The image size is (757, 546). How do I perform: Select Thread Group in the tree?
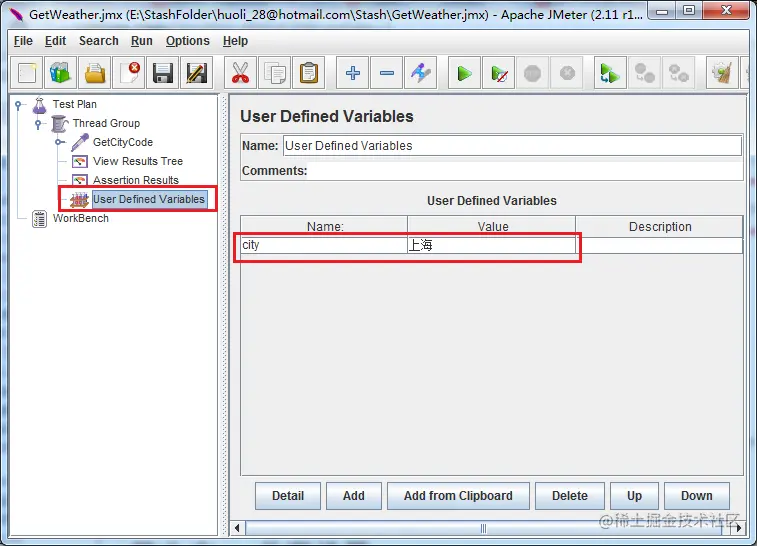coord(106,124)
